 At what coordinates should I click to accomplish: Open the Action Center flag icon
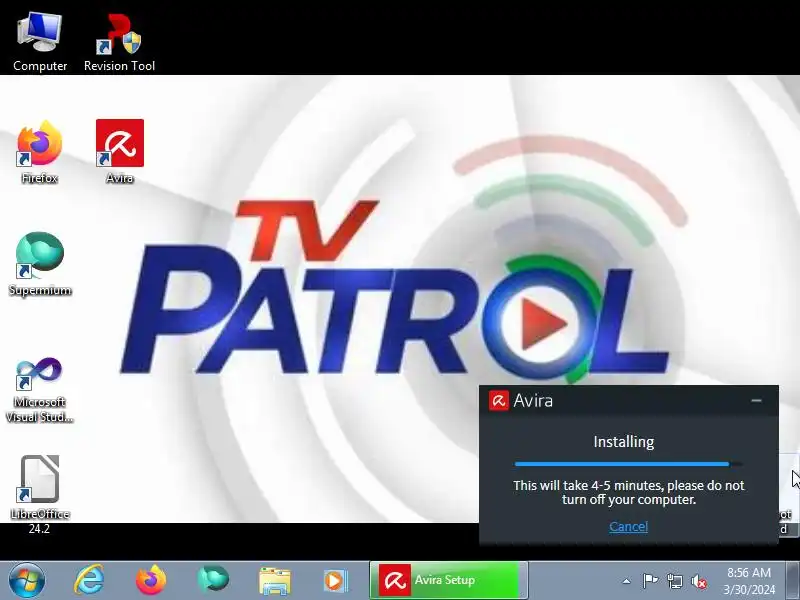(x=650, y=581)
